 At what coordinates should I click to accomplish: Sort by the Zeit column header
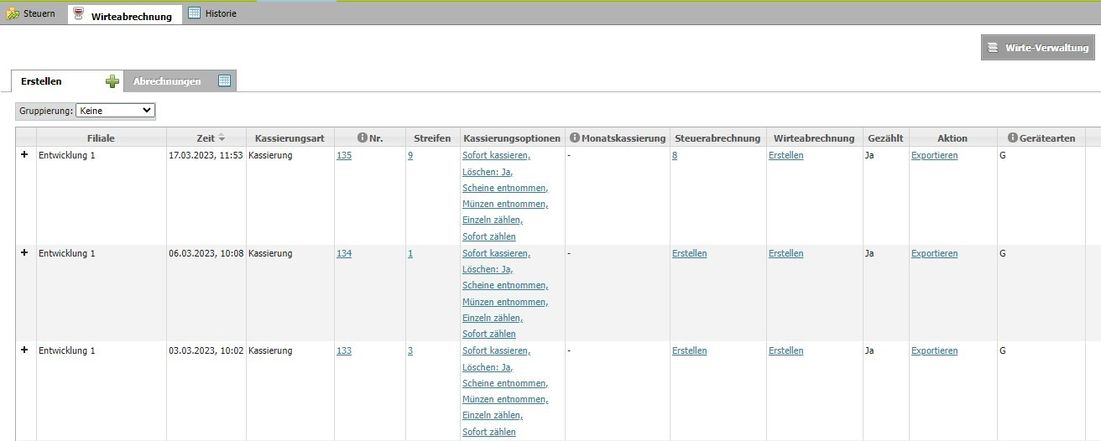pyautogui.click(x=206, y=138)
